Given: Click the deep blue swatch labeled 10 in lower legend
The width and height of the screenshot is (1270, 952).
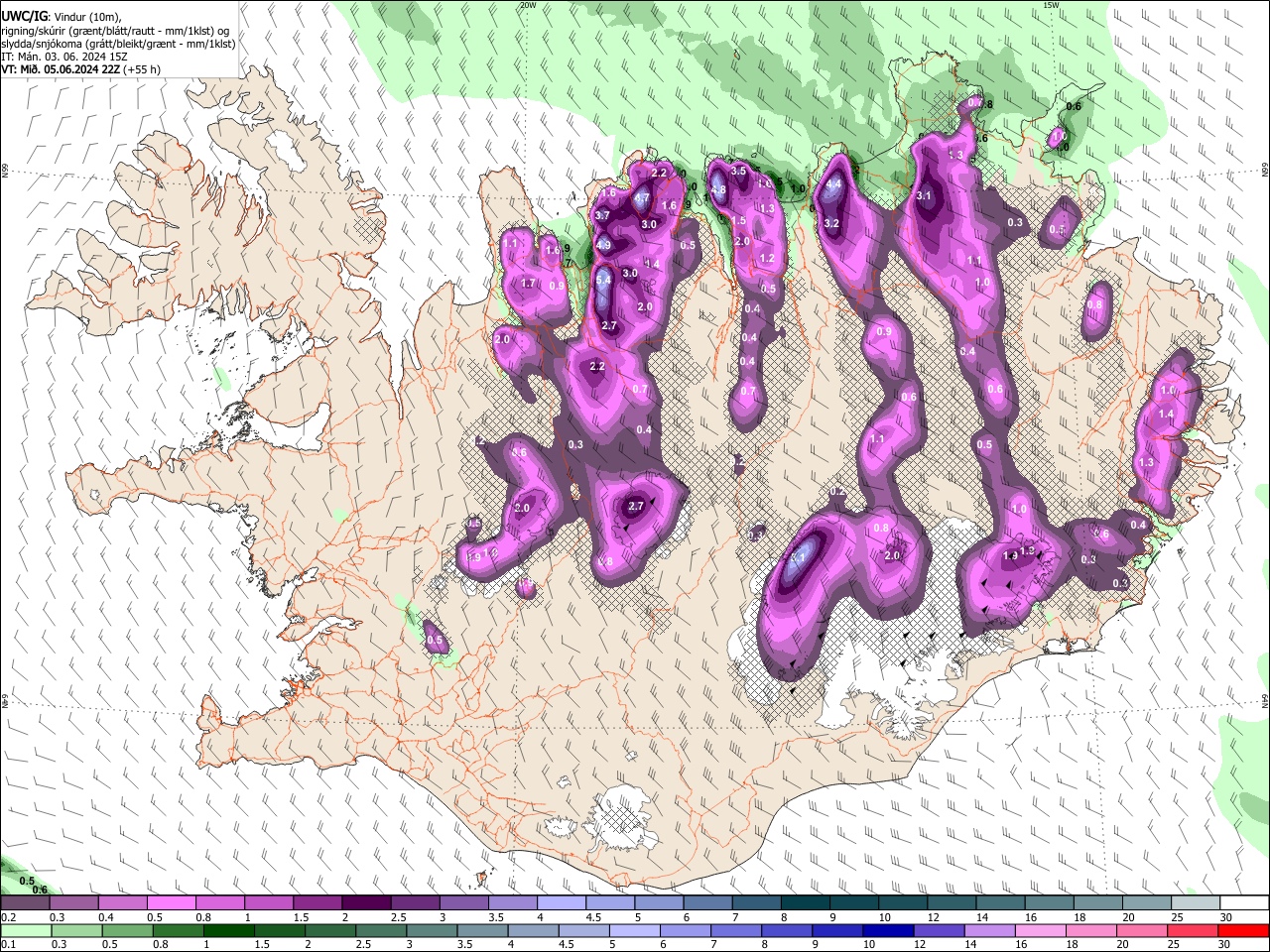Looking at the screenshot, I should pyautogui.click(x=887, y=931).
